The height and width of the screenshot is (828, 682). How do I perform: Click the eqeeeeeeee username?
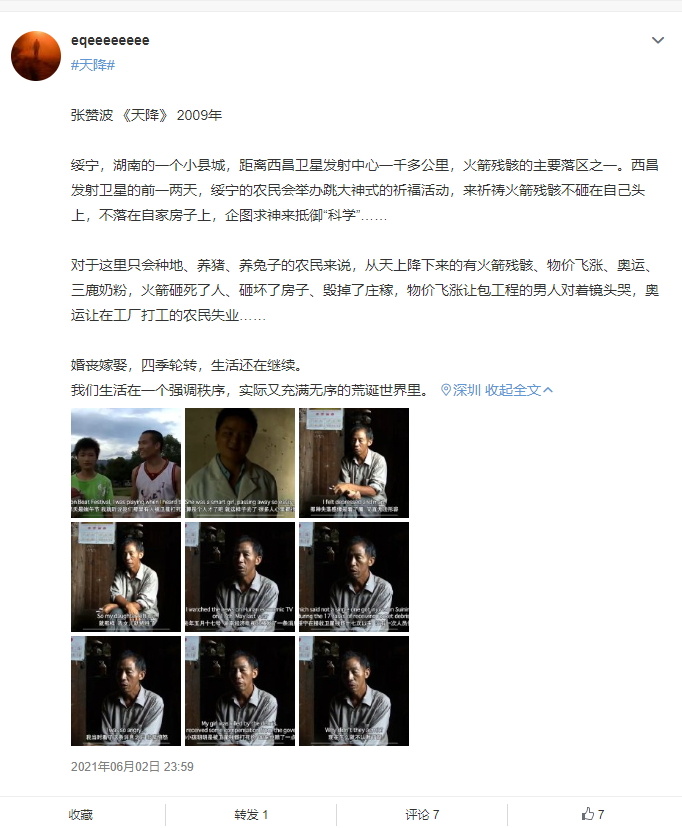110,41
